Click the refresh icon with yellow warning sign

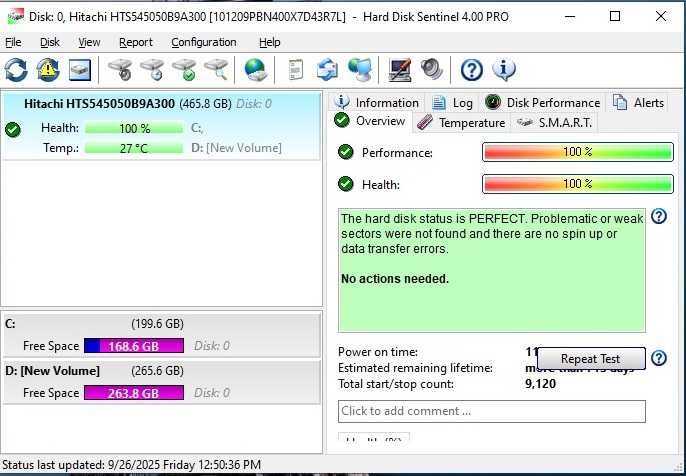48,70
